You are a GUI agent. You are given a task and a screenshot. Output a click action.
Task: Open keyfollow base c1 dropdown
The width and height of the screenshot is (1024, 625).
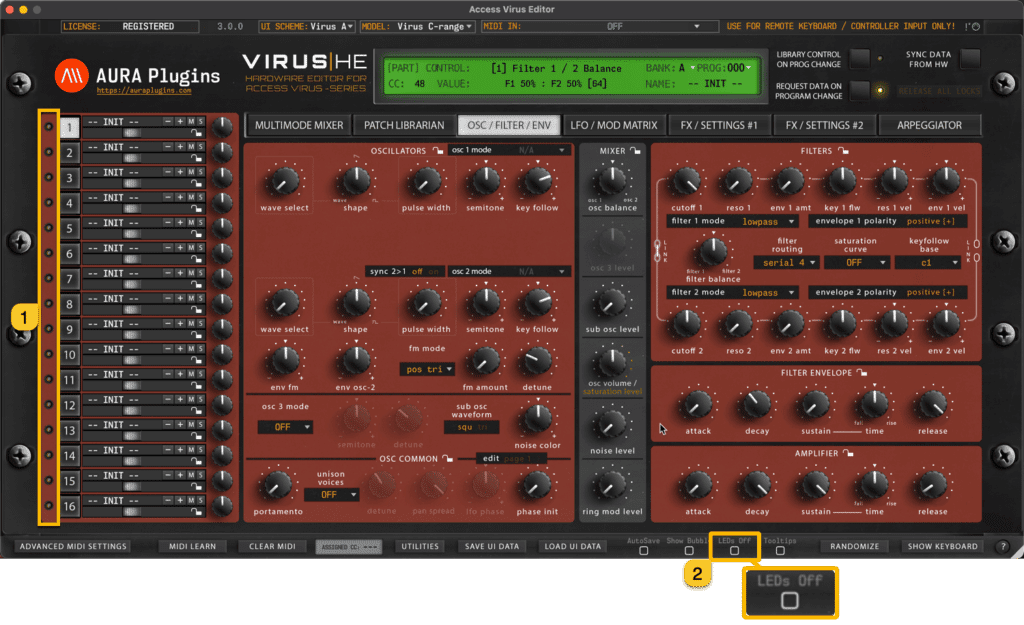927,263
